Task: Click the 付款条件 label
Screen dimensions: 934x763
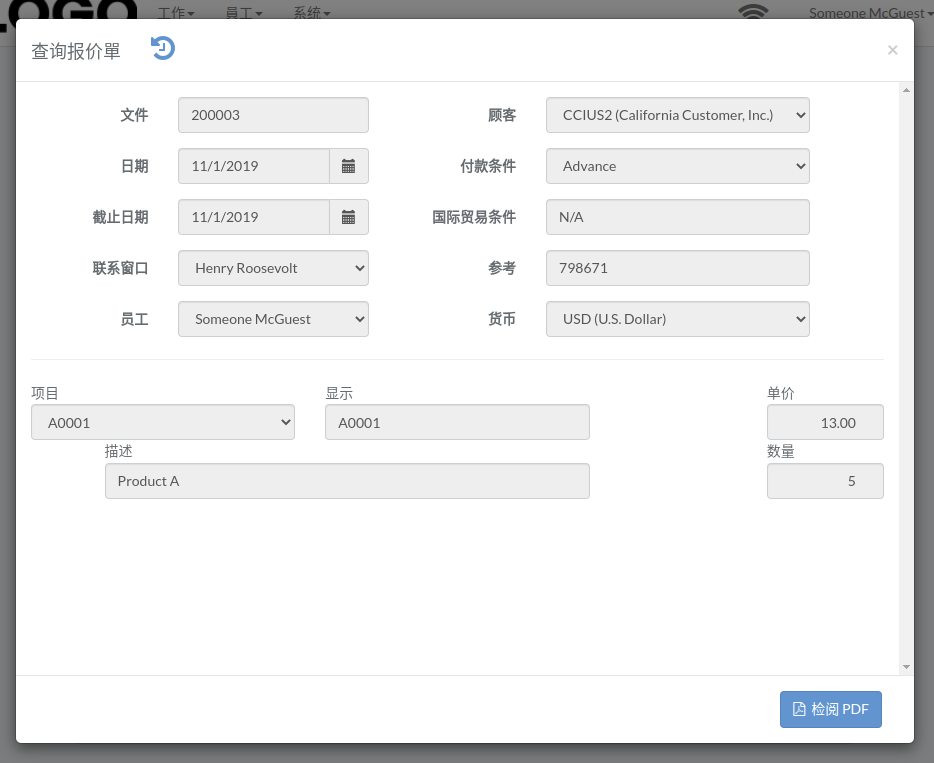Action: (x=487, y=166)
